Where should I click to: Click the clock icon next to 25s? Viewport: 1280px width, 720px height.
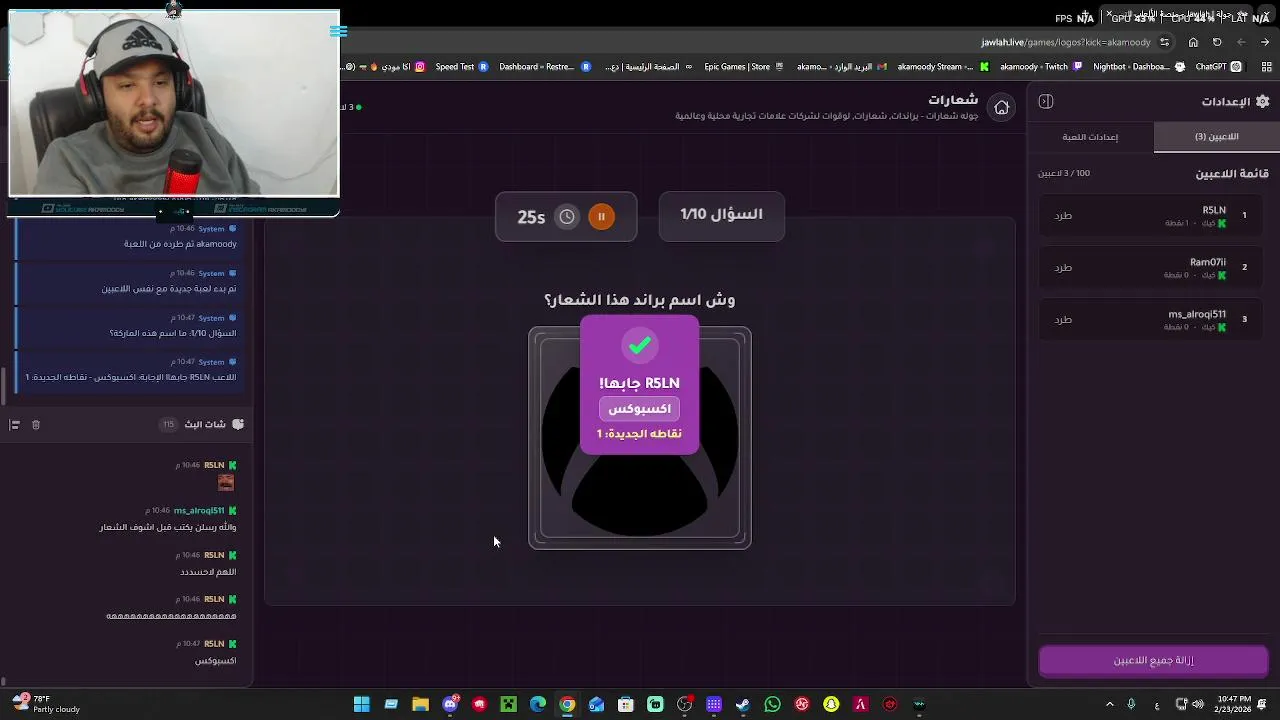[x=567, y=216]
